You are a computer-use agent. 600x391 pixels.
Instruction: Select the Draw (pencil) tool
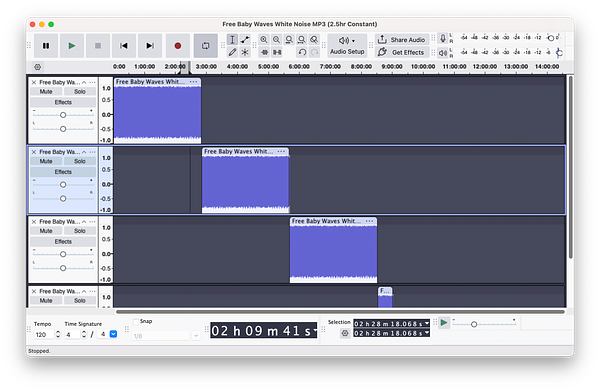point(232,52)
